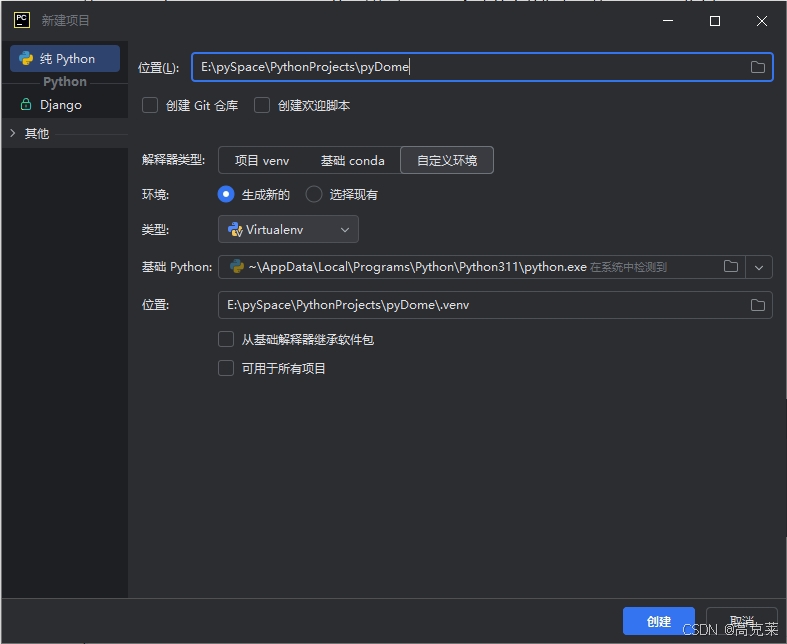Expand the 其他 section in sidebar
The width and height of the screenshot is (787, 644).
coord(13,133)
